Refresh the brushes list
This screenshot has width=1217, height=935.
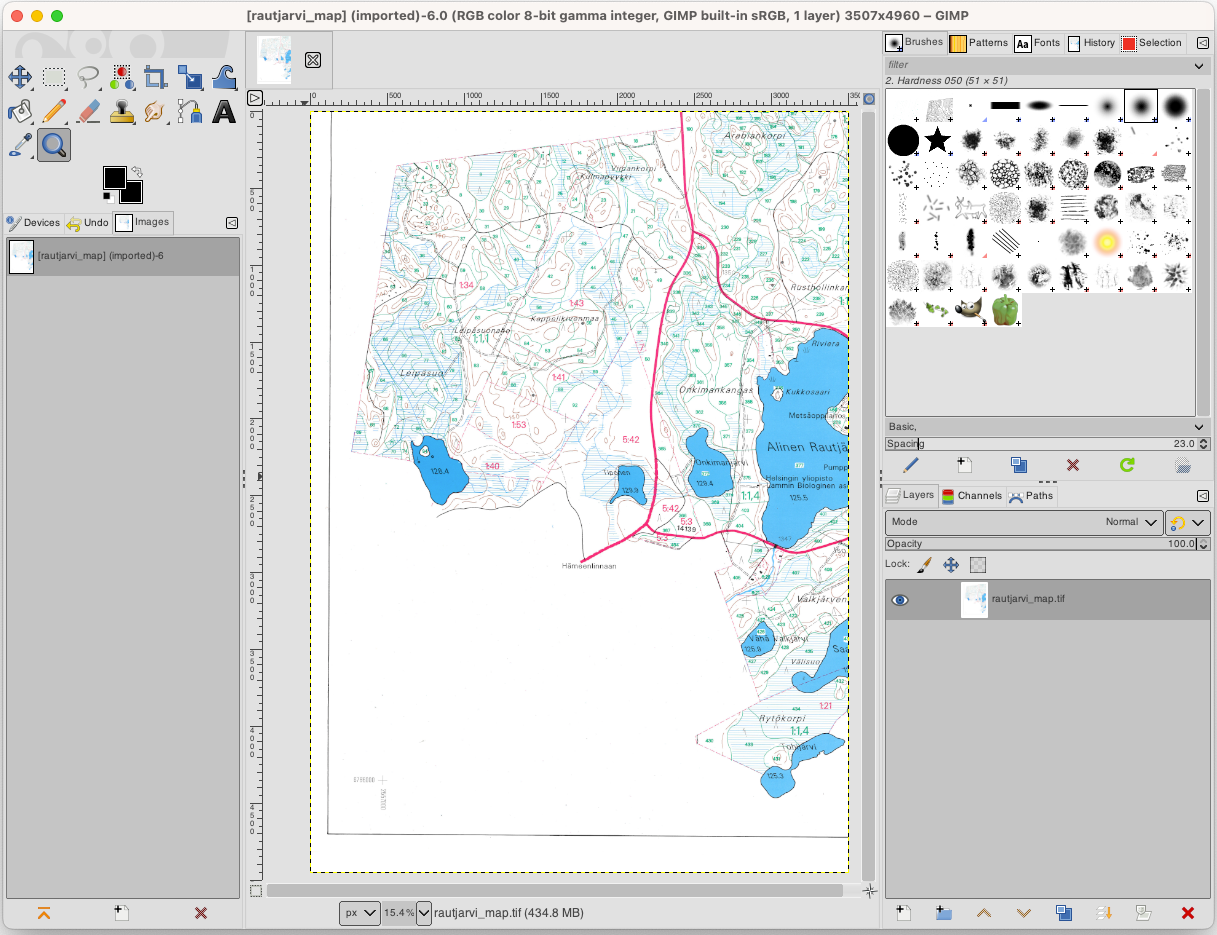click(1128, 464)
